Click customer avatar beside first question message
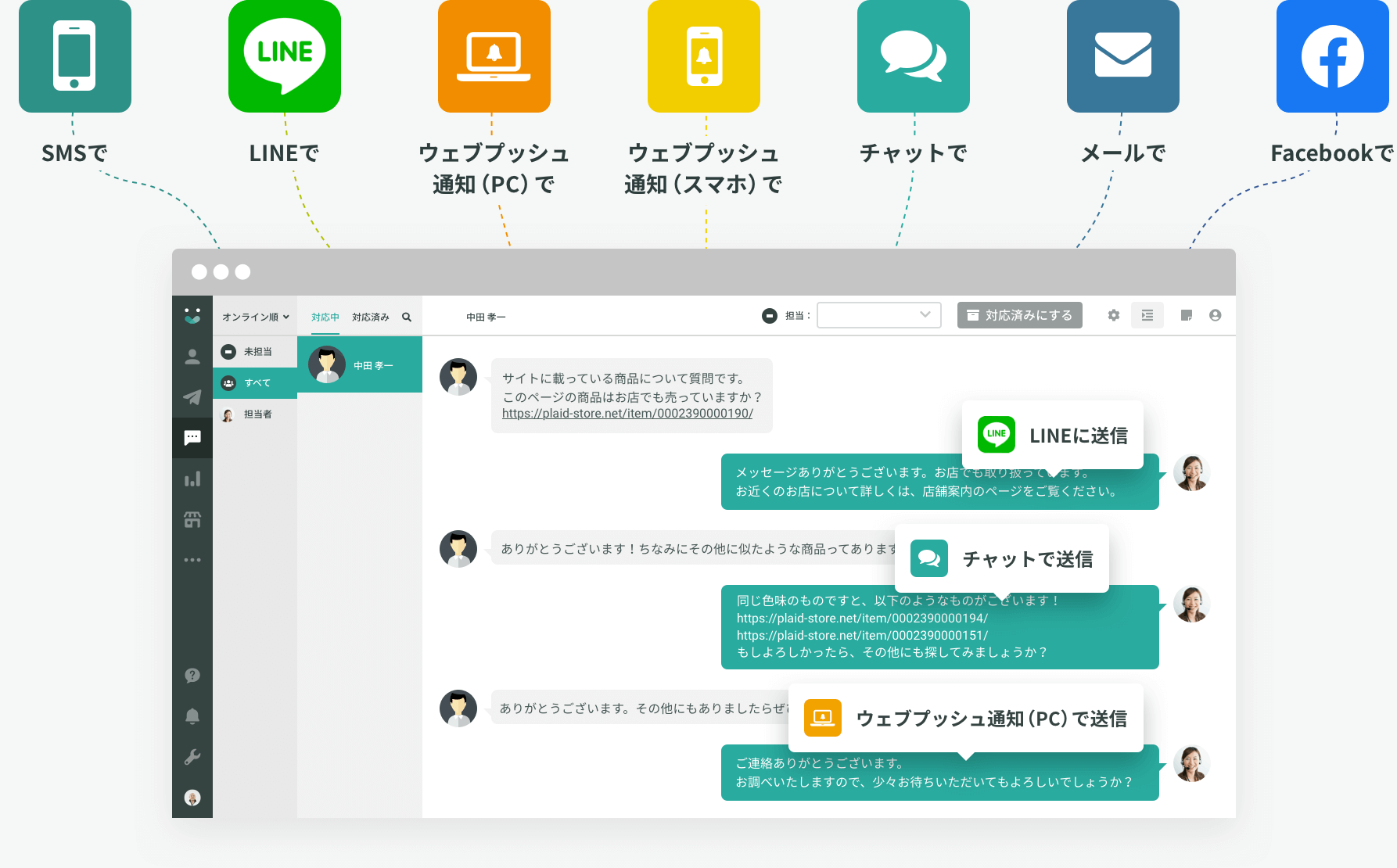The image size is (1397, 868). [x=458, y=377]
